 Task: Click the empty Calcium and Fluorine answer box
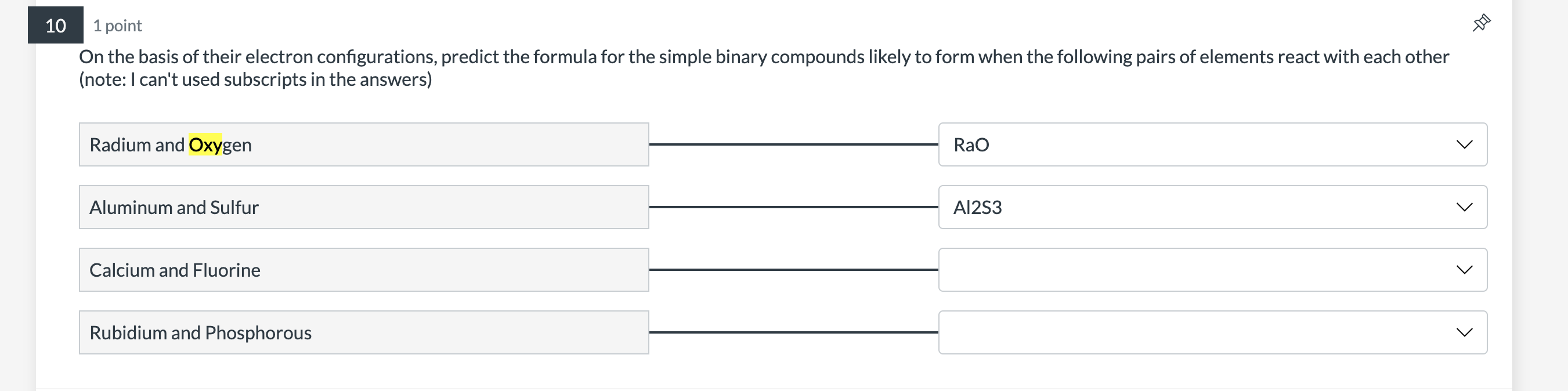1157,269
